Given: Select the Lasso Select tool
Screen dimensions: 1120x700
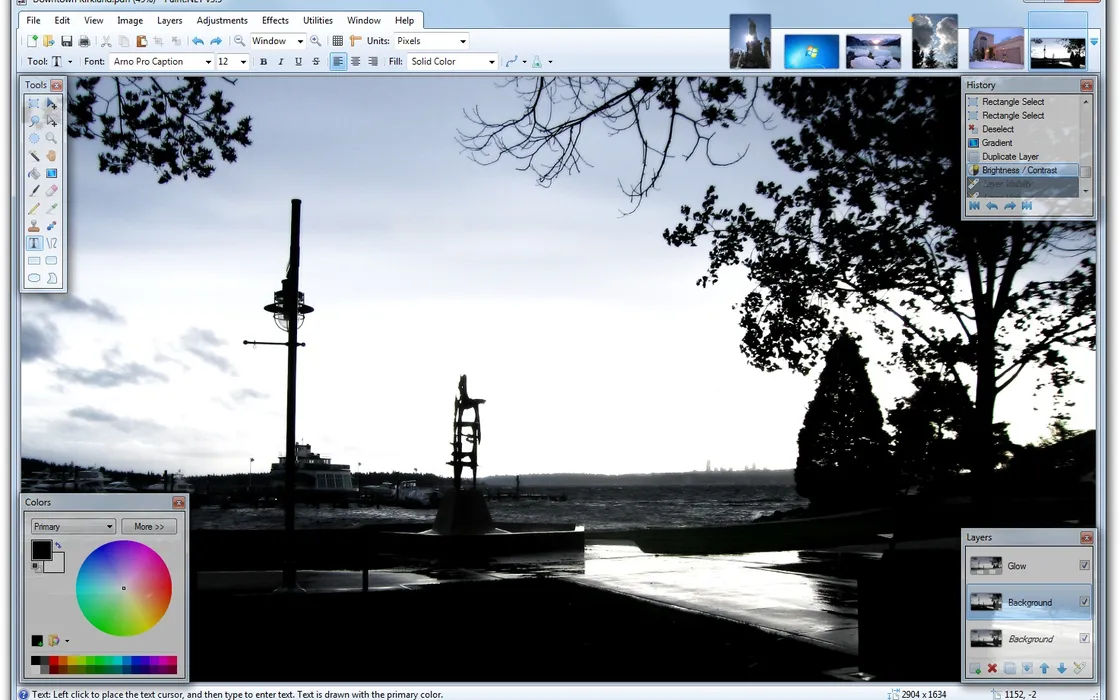Looking at the screenshot, I should click(34, 121).
